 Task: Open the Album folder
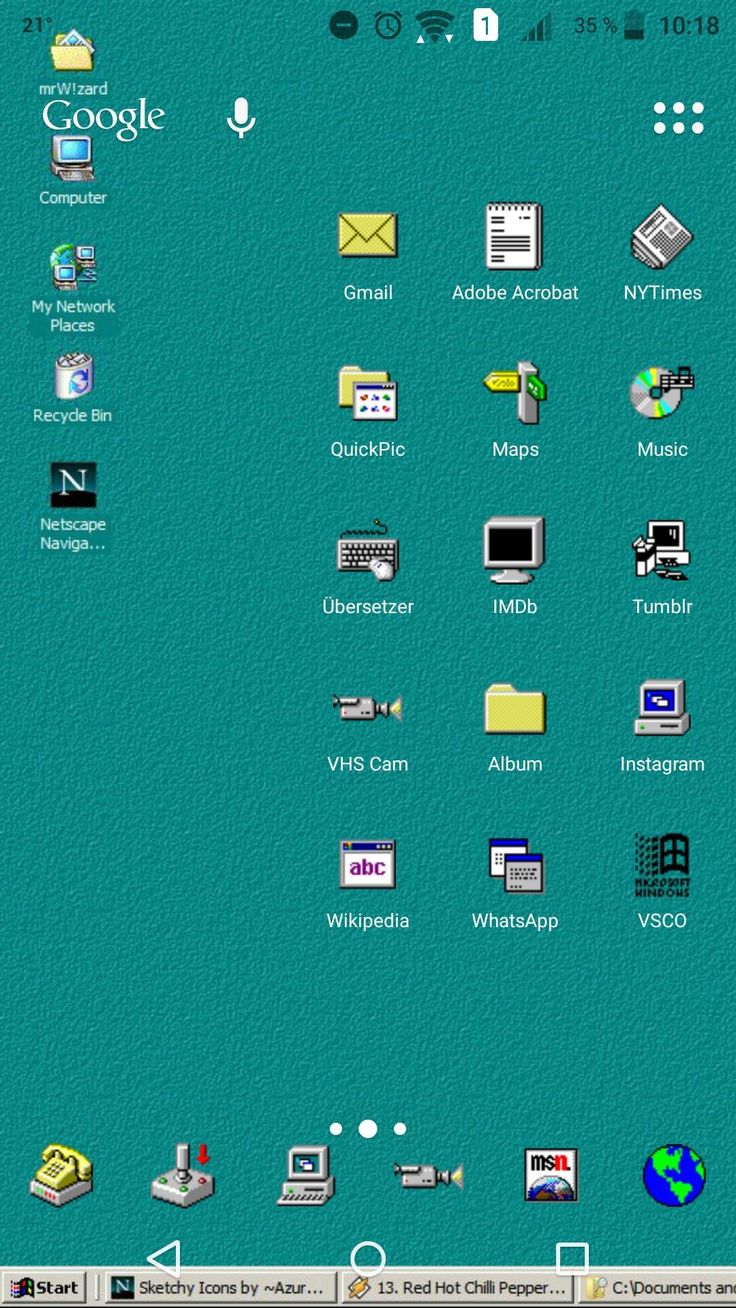point(515,708)
